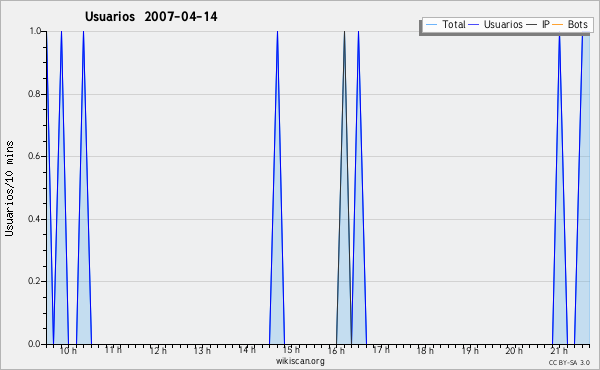
Task: Click the 'CC BY-SA 3.0' license text
Action: [569, 362]
